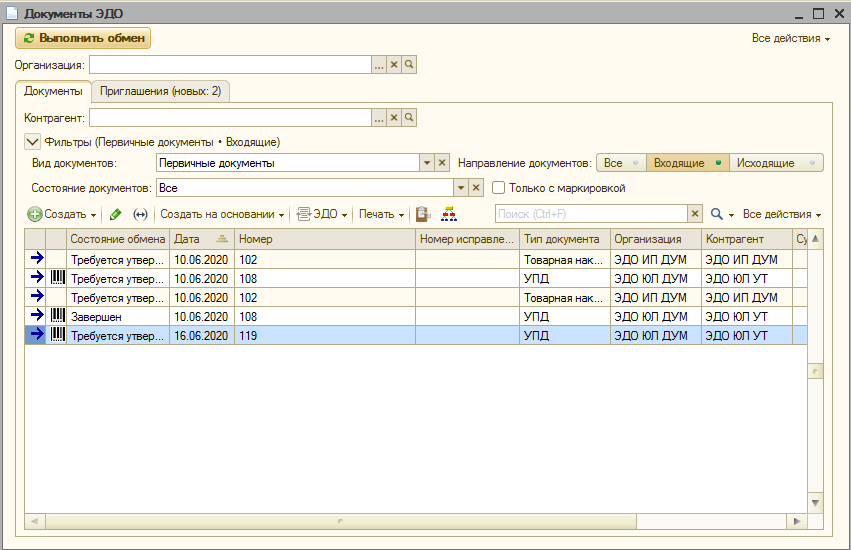Sort by Тип документа column header
The width and height of the screenshot is (851, 550).
click(564, 239)
